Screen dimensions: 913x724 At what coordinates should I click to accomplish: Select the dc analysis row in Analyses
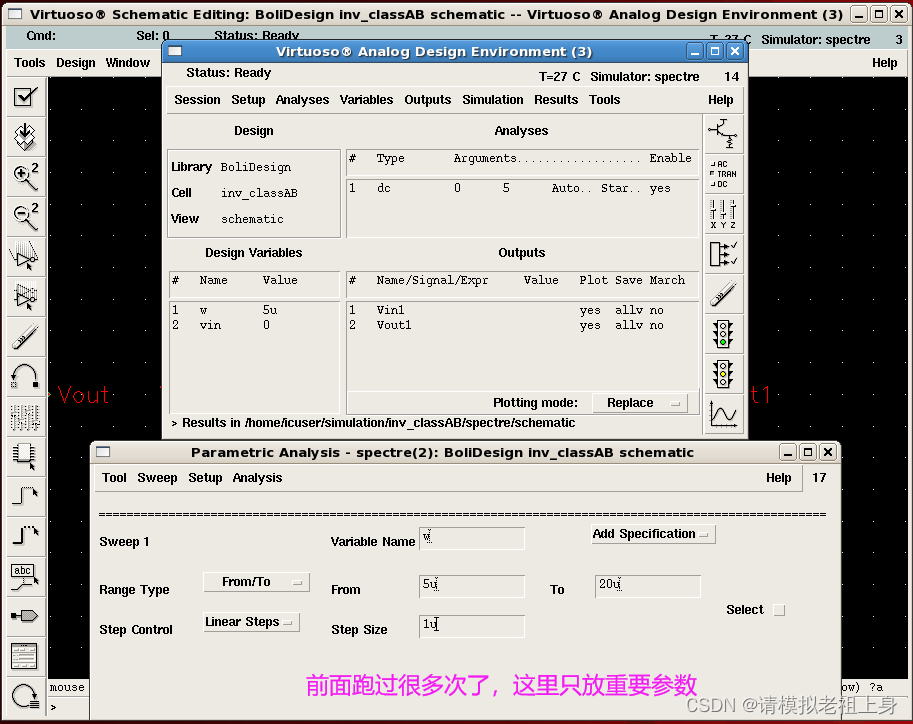522,188
